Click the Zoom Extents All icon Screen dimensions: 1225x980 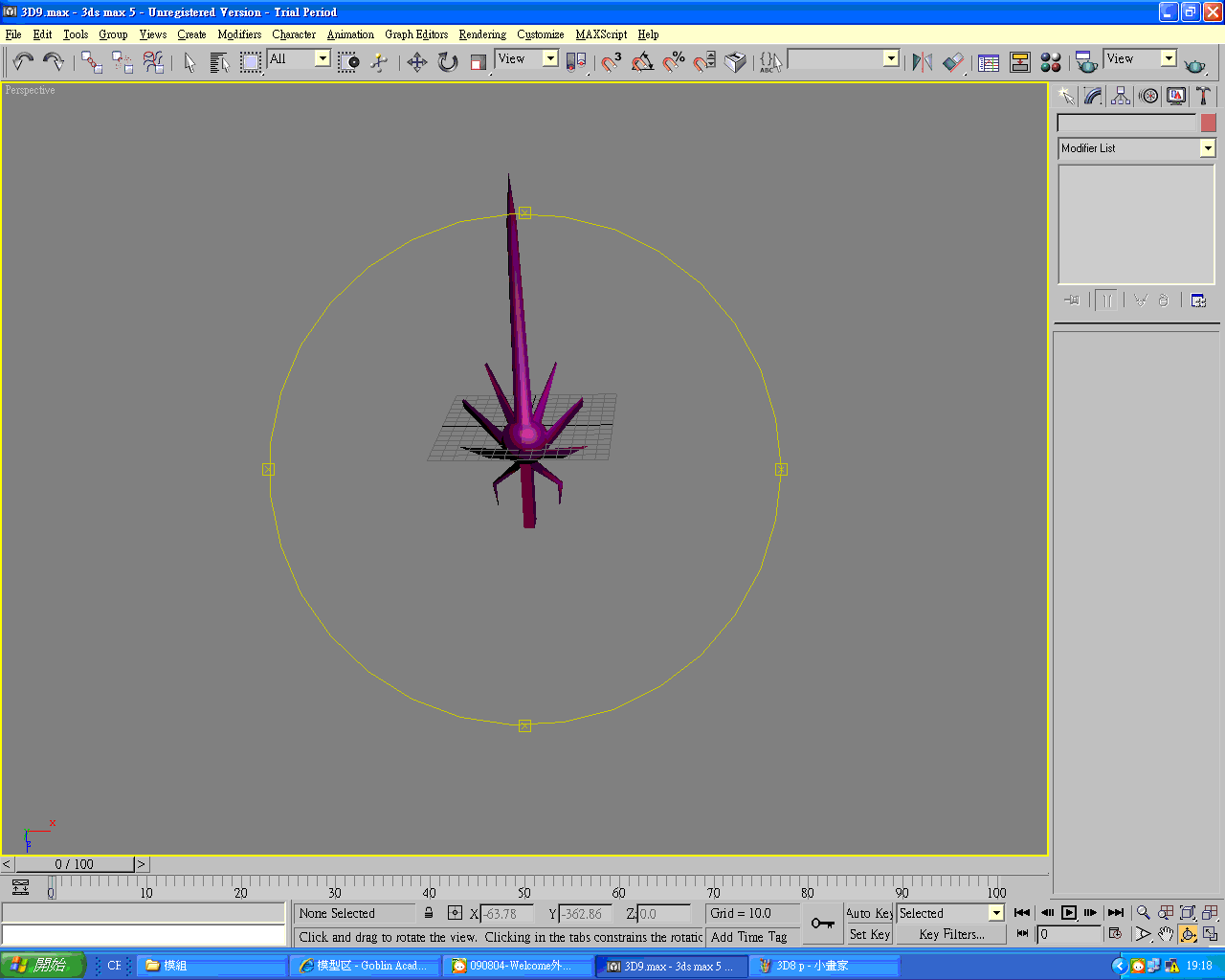(x=1210, y=912)
